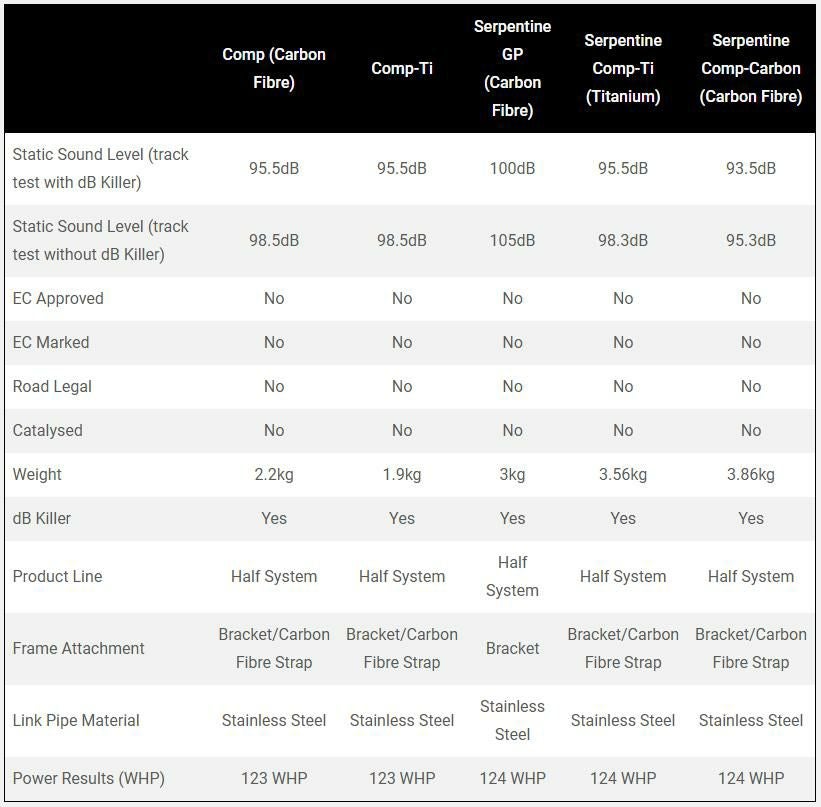Click the Frame Attachment row label
Image resolution: width=821 pixels, height=807 pixels.
point(79,648)
